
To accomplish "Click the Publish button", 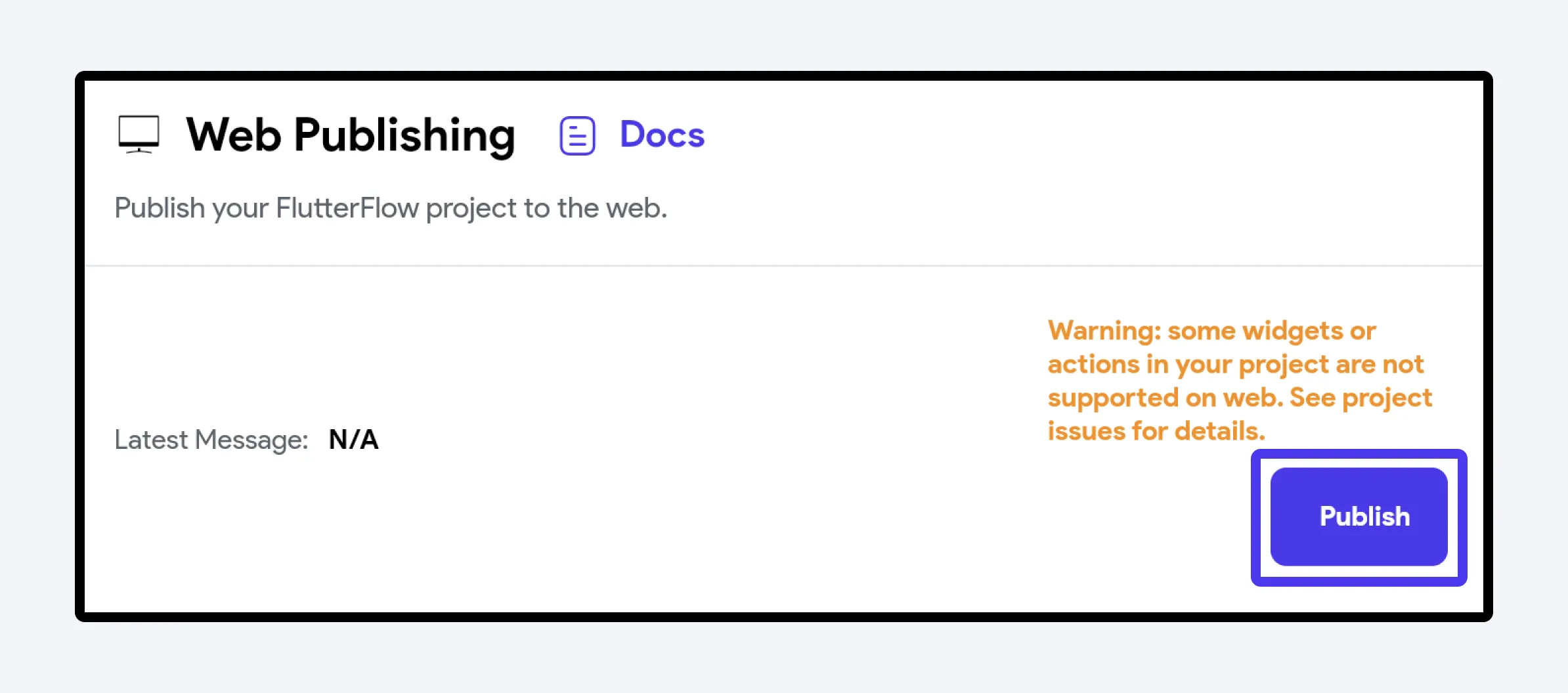I will click(1359, 516).
